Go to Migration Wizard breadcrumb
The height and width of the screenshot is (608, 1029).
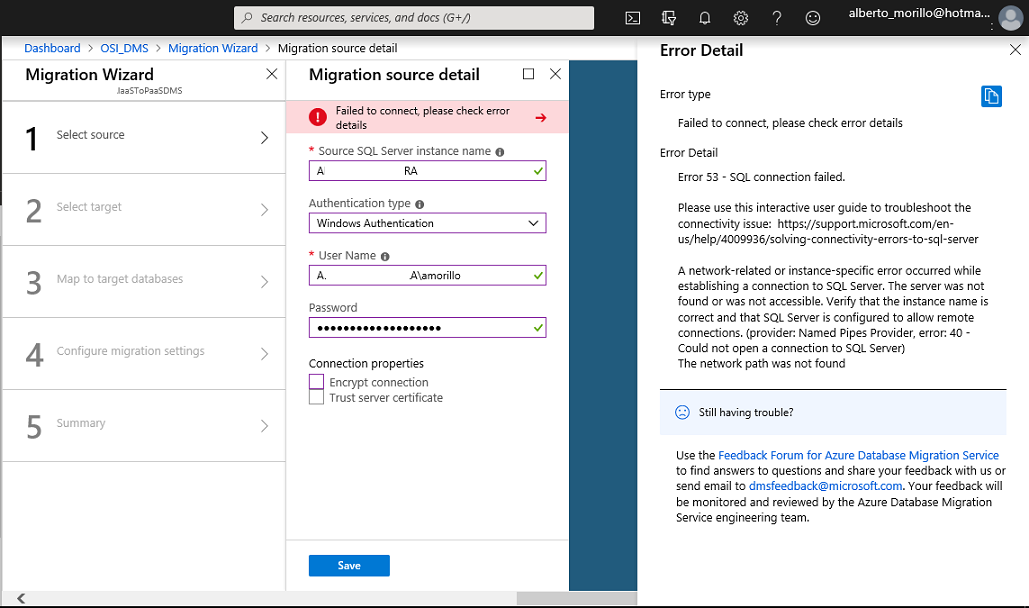point(213,48)
